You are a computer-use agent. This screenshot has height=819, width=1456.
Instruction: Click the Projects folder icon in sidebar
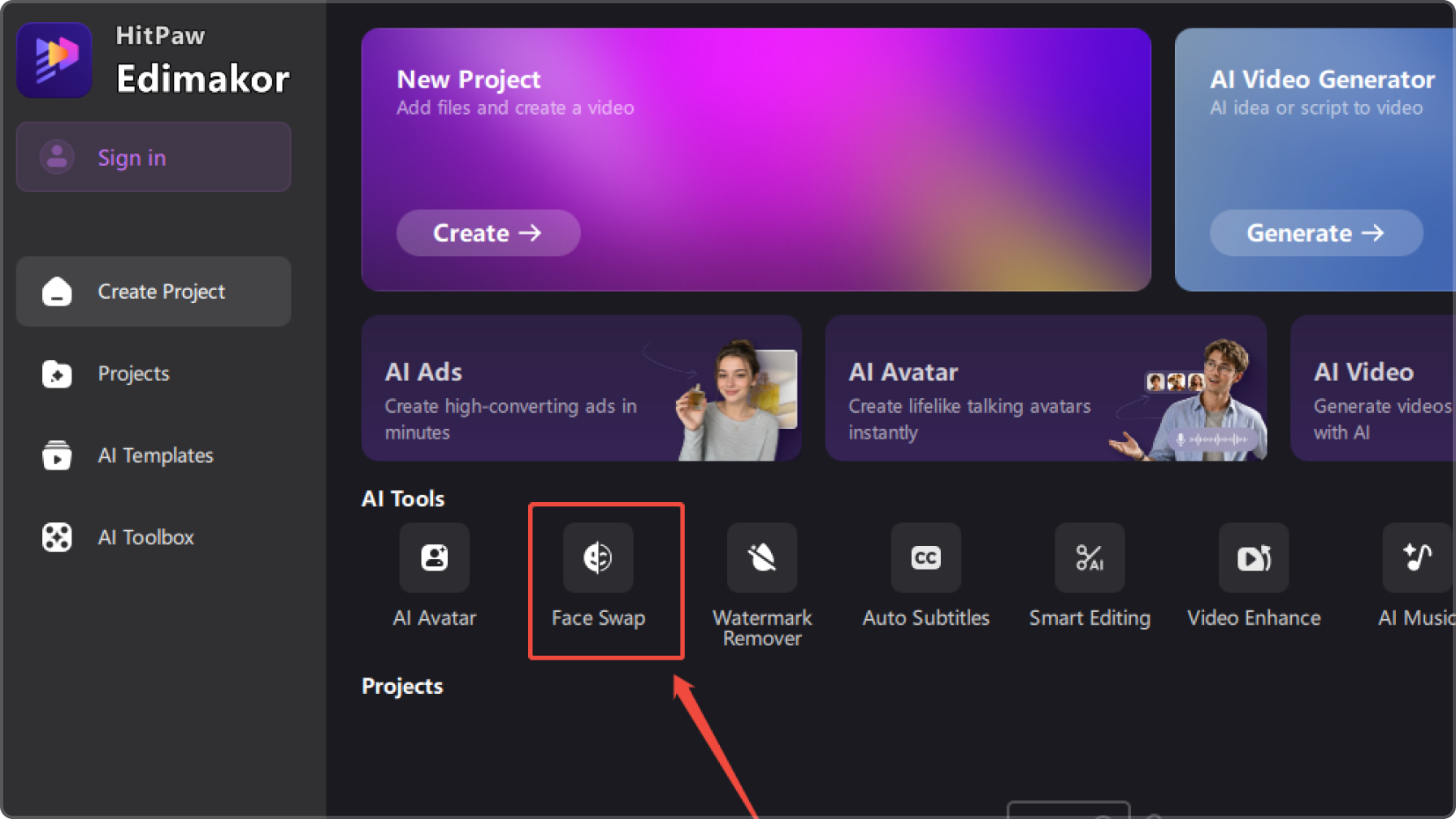coord(57,374)
